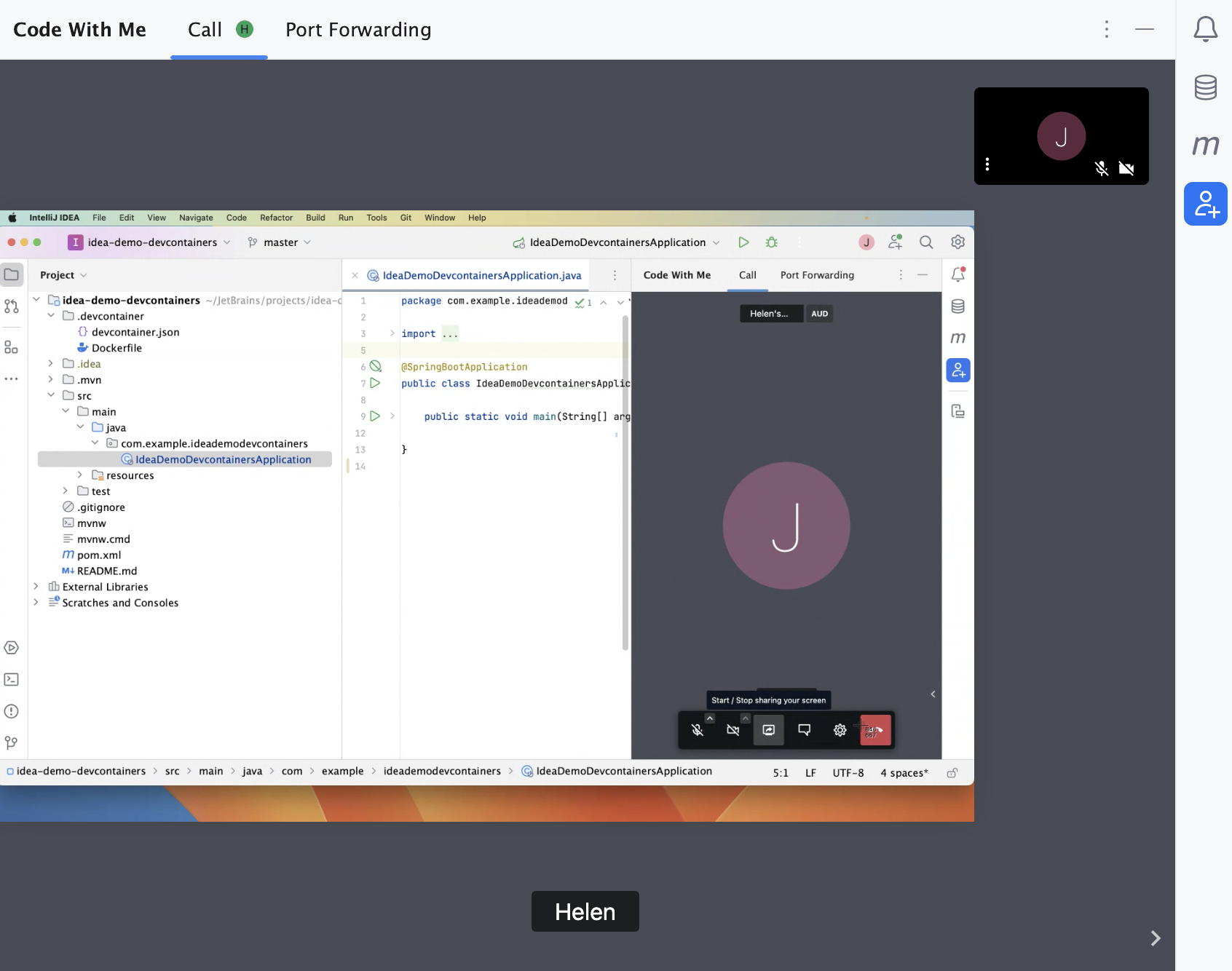
Task: Open the call chat bubble icon
Action: [x=804, y=730]
